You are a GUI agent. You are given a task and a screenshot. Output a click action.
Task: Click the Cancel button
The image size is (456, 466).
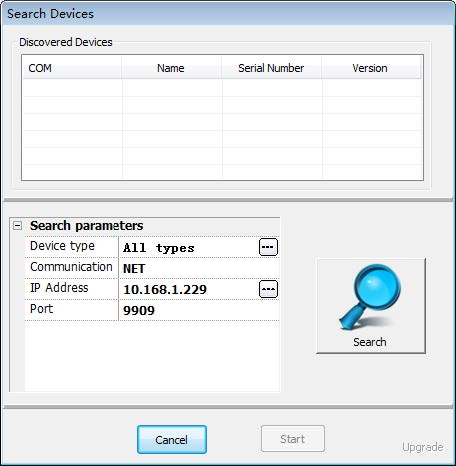tap(172, 439)
